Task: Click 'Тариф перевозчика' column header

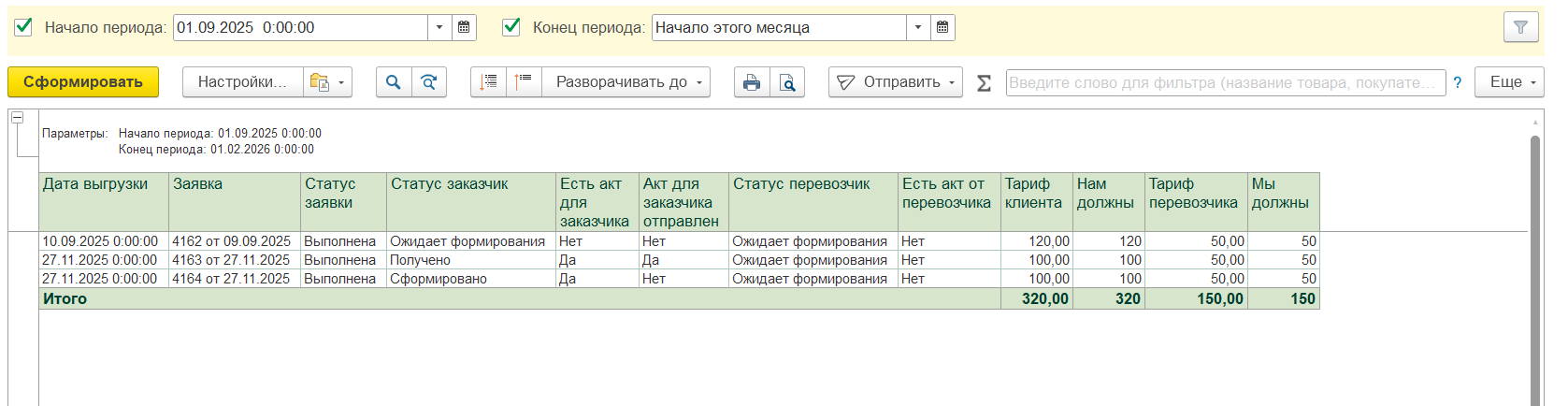Action: (1197, 201)
